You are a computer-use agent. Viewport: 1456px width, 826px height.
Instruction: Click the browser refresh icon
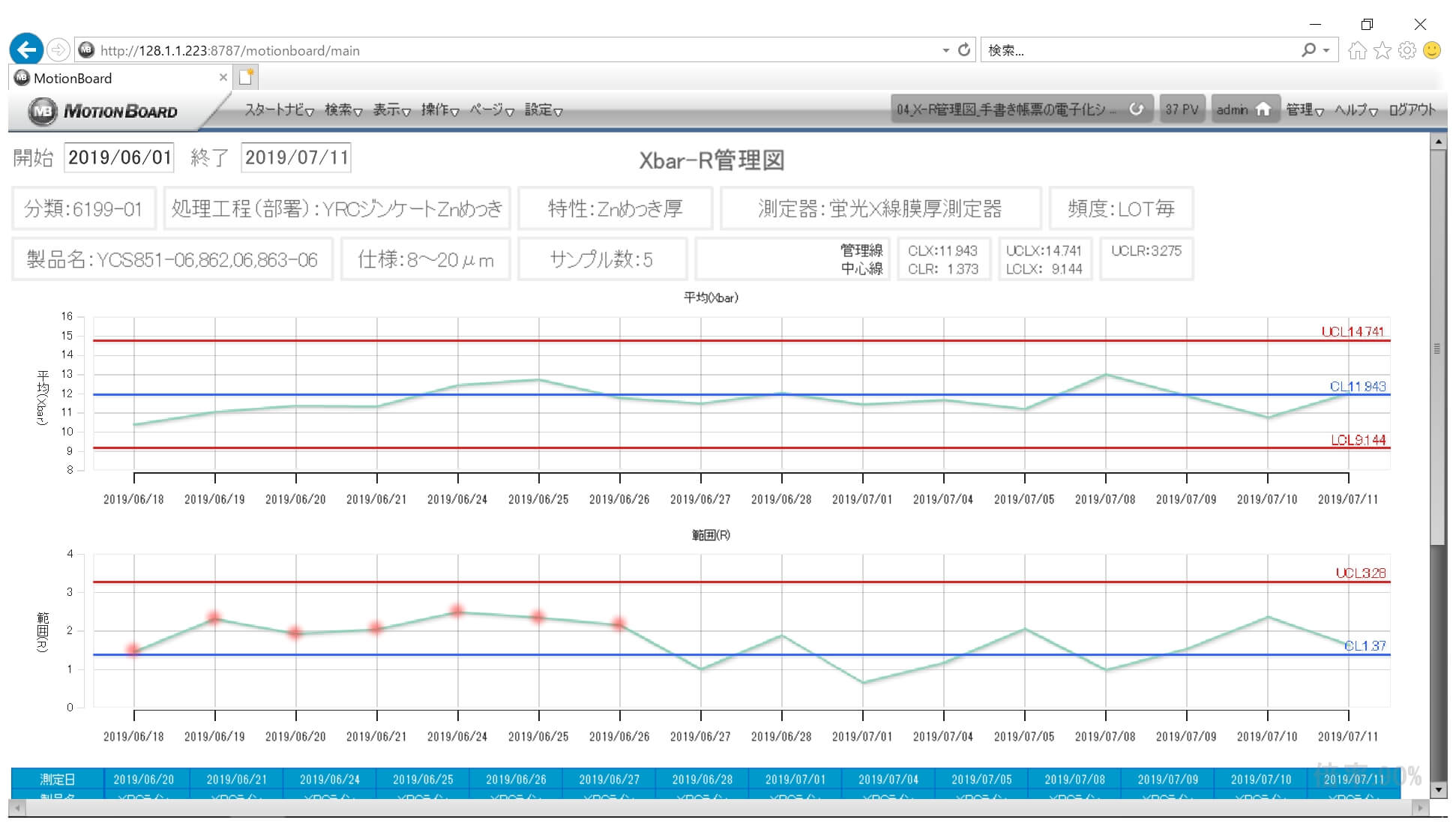coord(964,50)
